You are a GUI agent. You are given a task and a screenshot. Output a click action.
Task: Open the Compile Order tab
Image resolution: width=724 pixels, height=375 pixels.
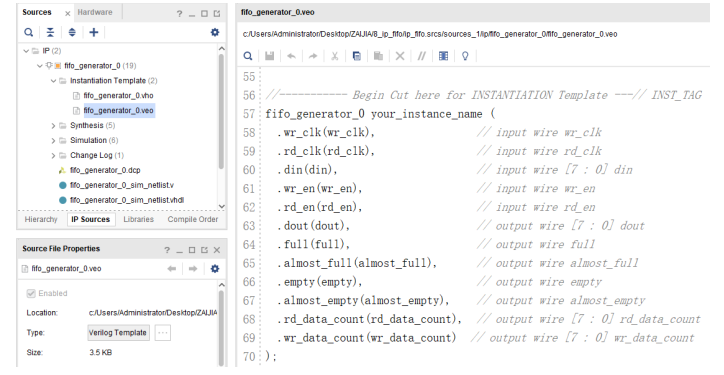(x=193, y=219)
